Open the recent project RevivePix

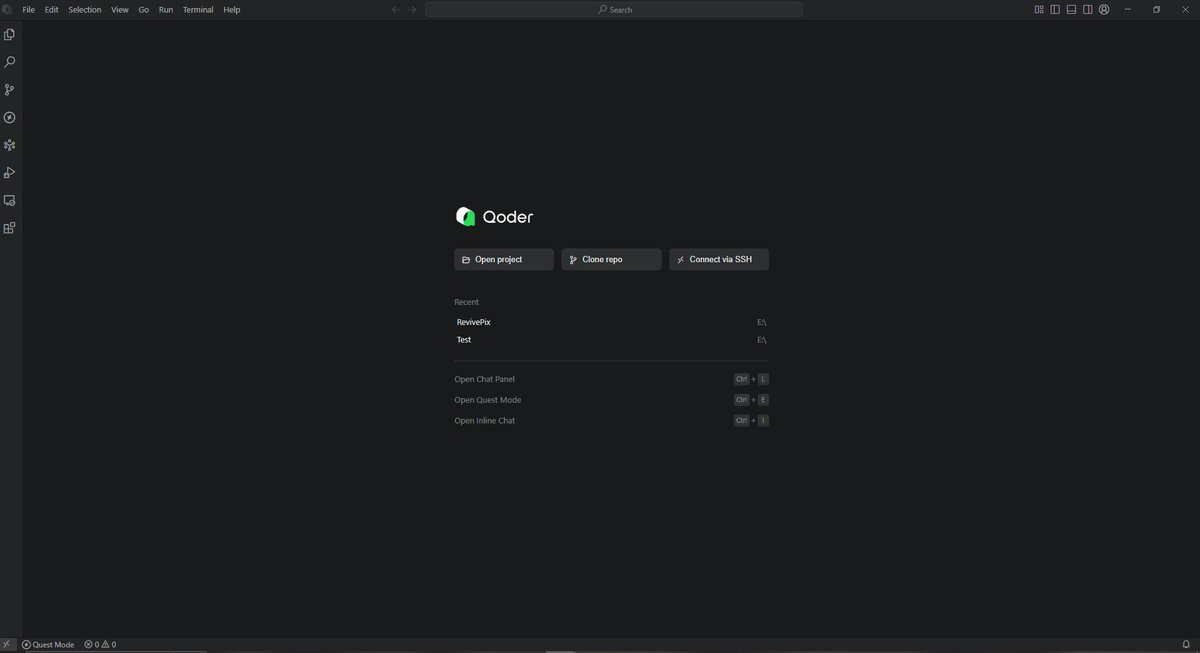[x=611, y=322]
